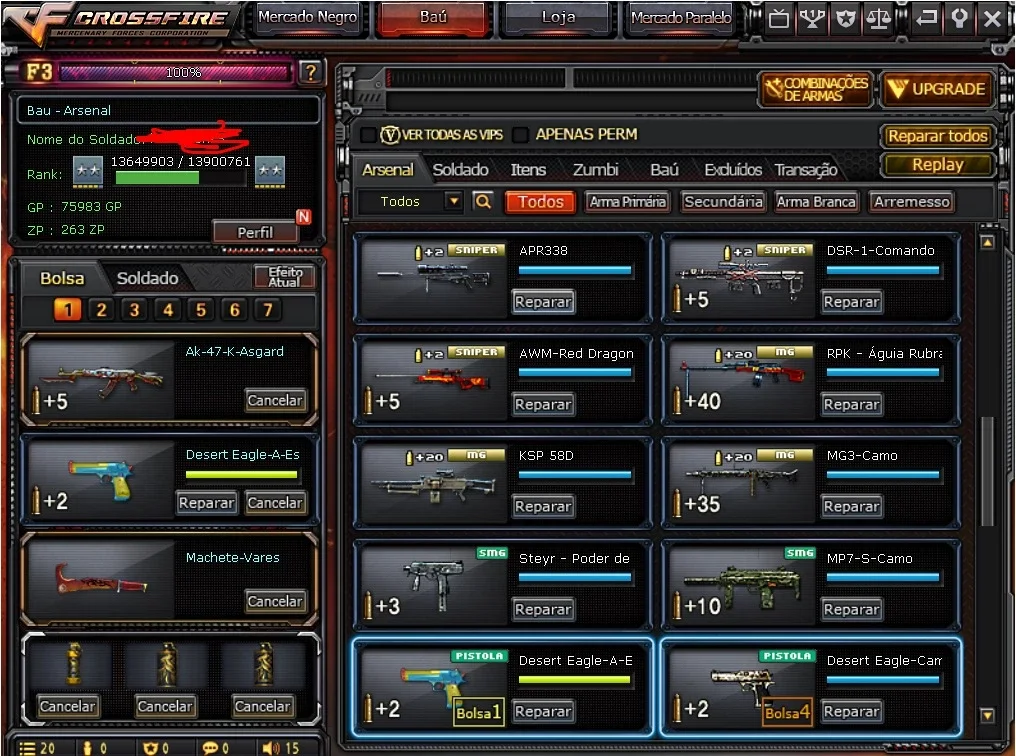Filter by Arma Primária

(x=627, y=201)
